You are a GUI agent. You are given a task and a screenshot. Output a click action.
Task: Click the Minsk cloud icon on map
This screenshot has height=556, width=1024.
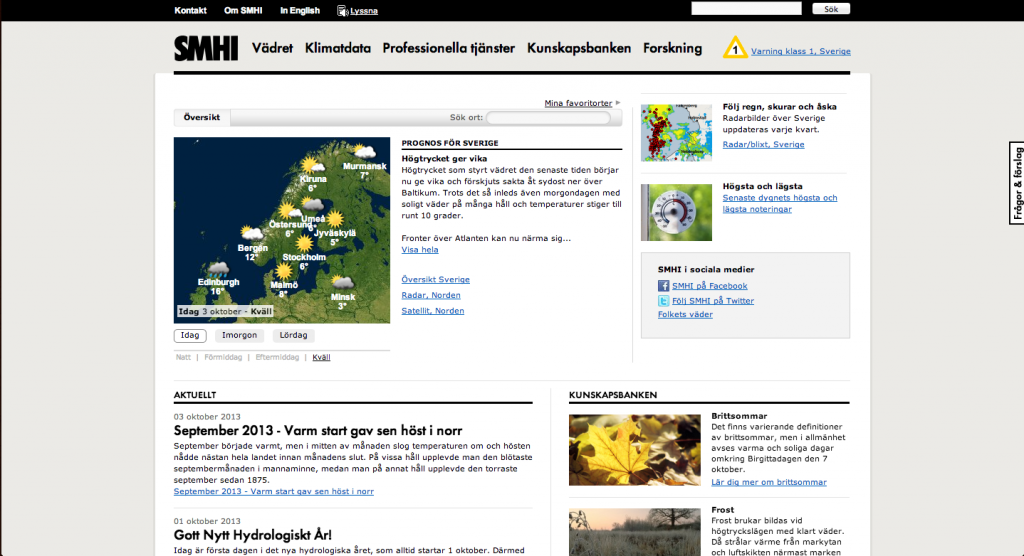342,283
